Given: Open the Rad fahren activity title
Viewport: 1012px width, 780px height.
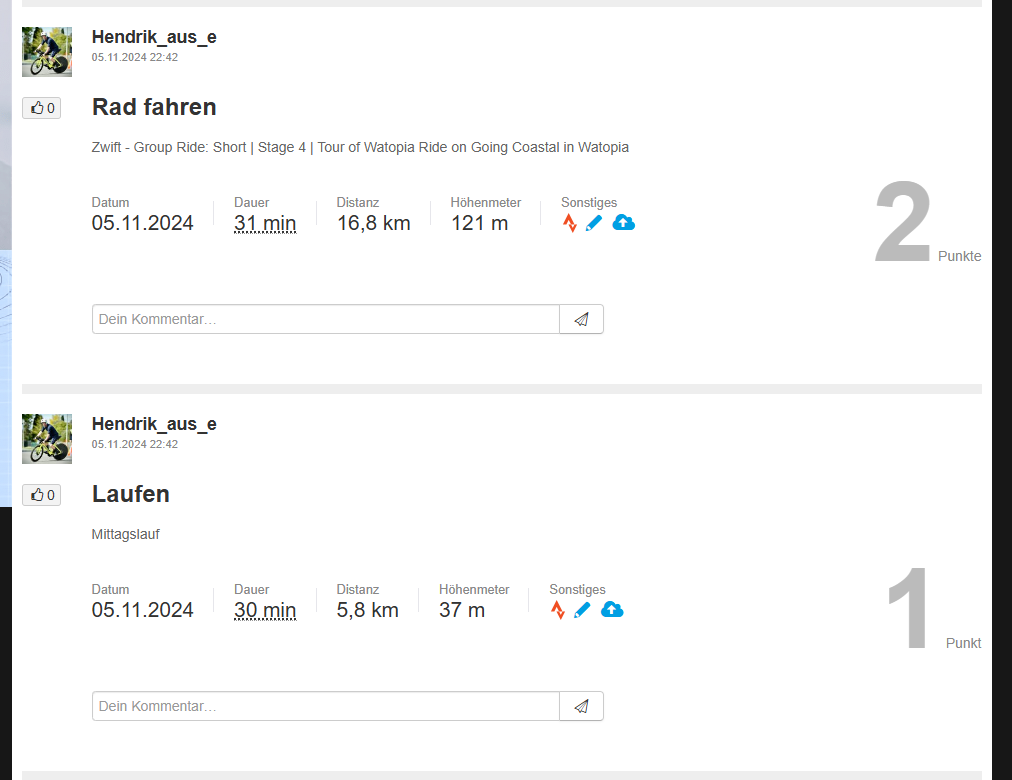Looking at the screenshot, I should (x=154, y=107).
